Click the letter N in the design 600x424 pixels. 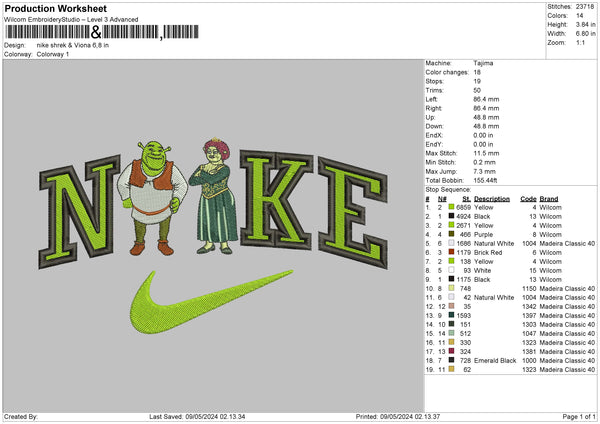tap(78, 210)
